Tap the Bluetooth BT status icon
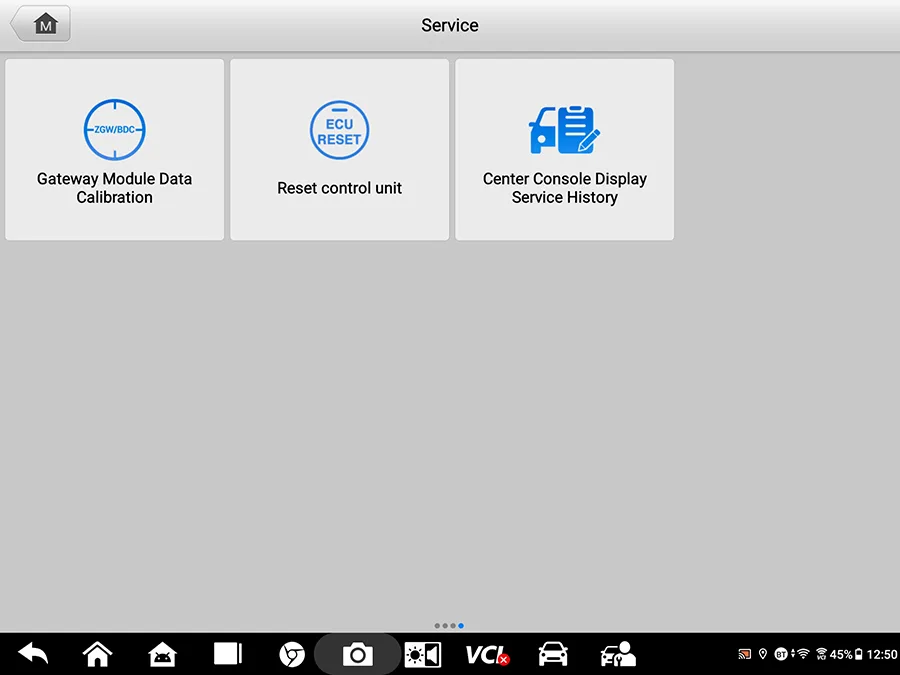The height and width of the screenshot is (675, 900). pos(781,654)
